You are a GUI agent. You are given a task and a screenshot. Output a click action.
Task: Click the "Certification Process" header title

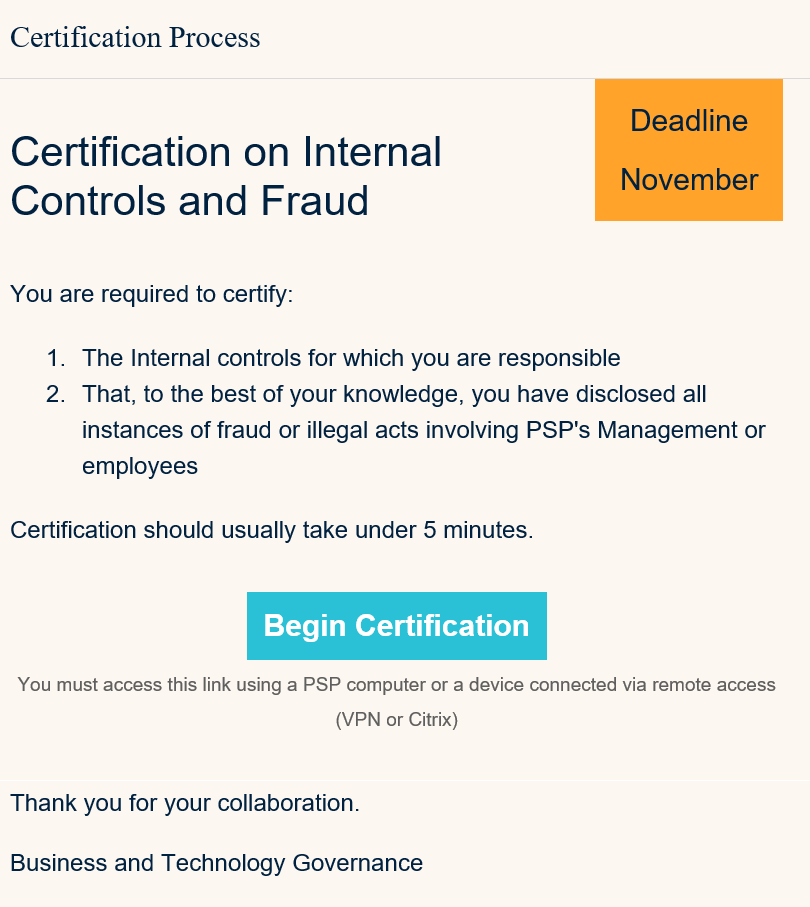pyautogui.click(x=135, y=38)
